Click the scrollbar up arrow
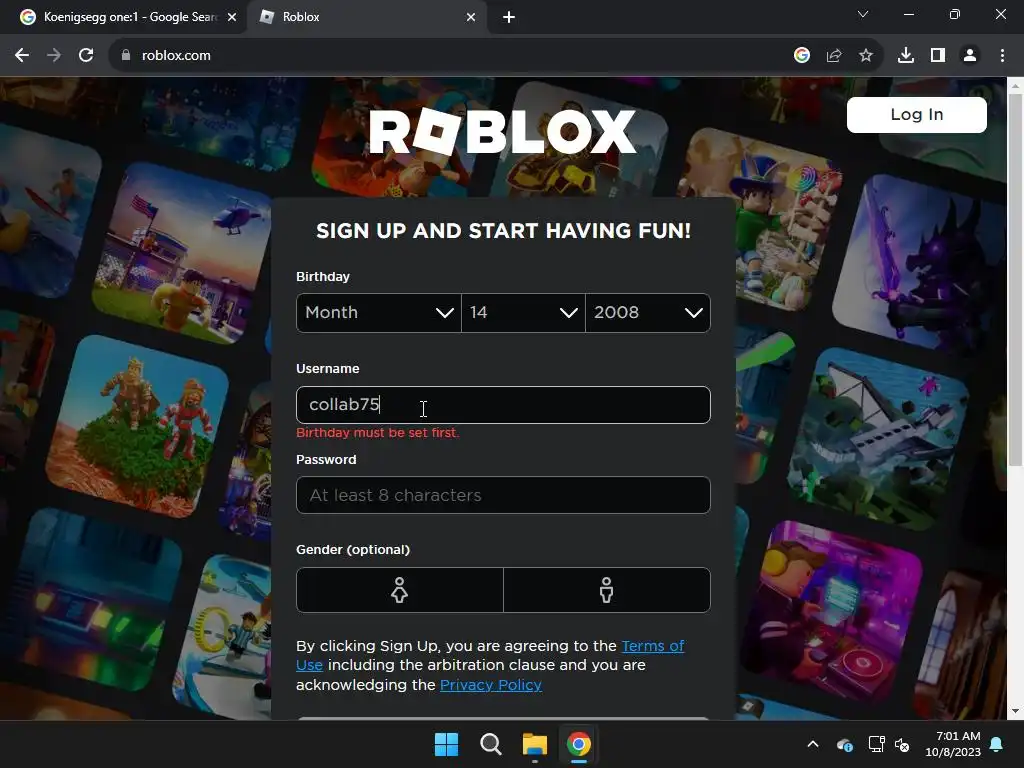The image size is (1024, 768). (x=1015, y=85)
